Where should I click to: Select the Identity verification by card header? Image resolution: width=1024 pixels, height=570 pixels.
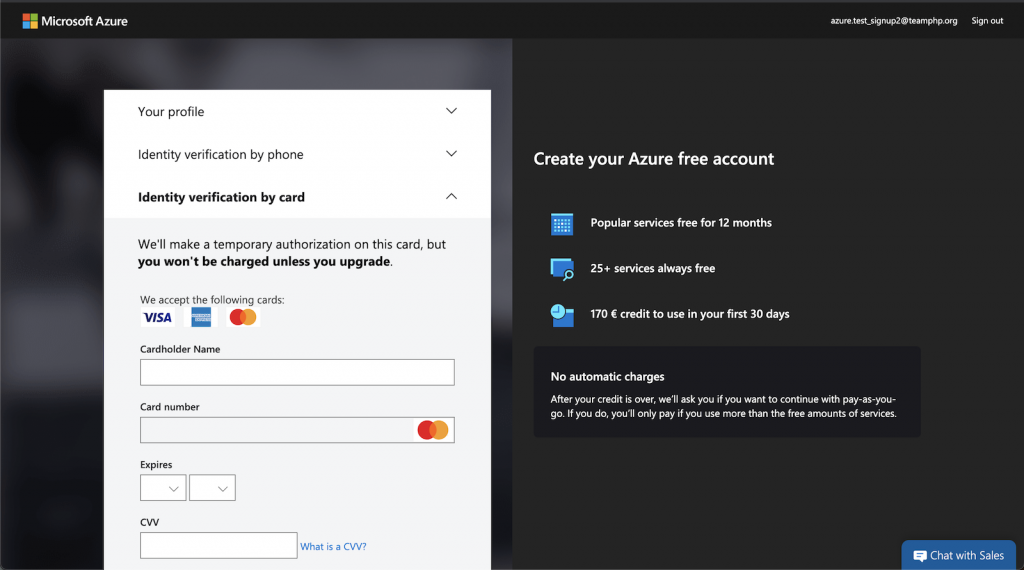[x=297, y=197]
